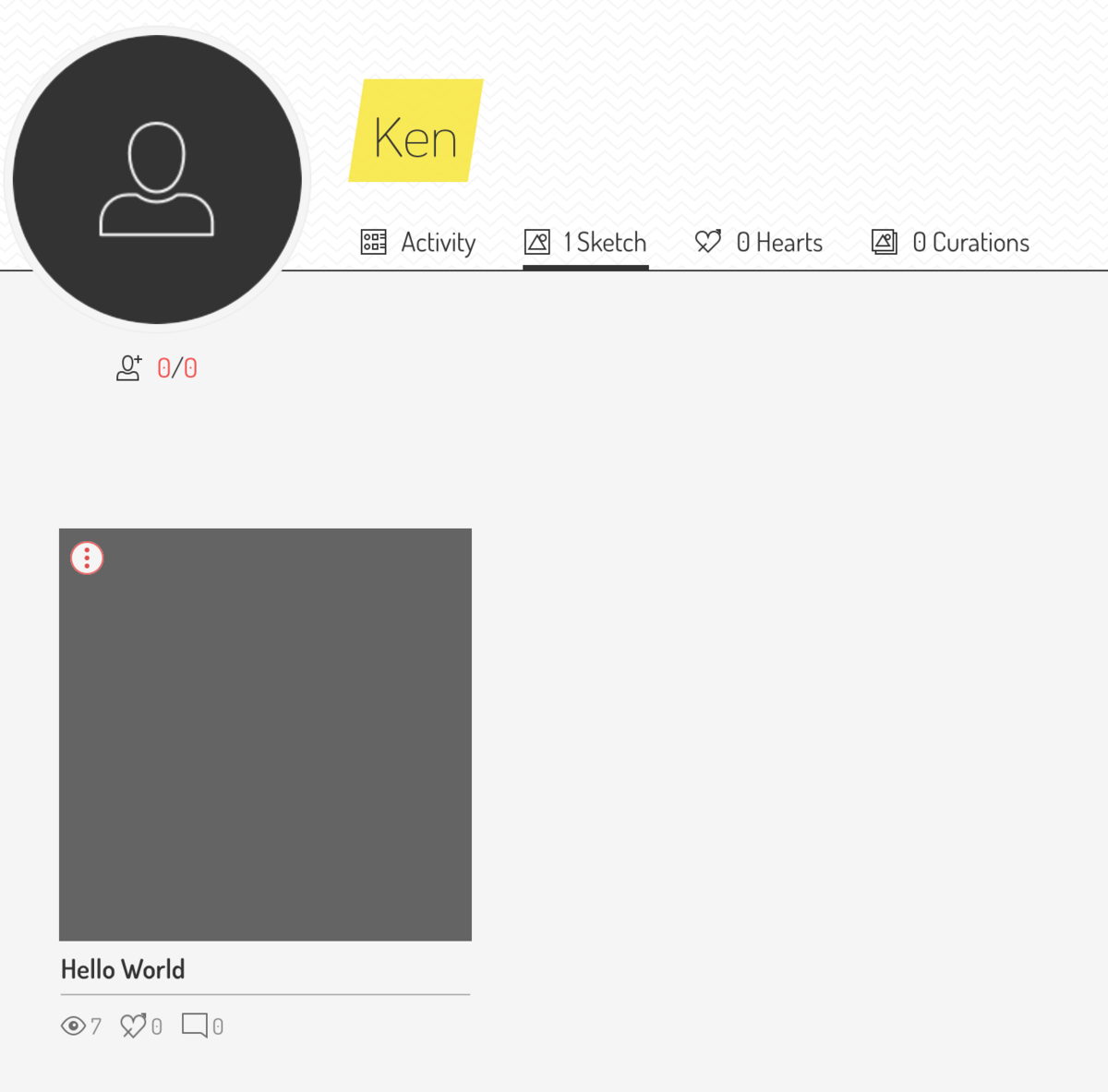Click the stacked curations icon beside "0 Curations"
Image resolution: width=1108 pixels, height=1092 pixels.
pyautogui.click(x=885, y=242)
